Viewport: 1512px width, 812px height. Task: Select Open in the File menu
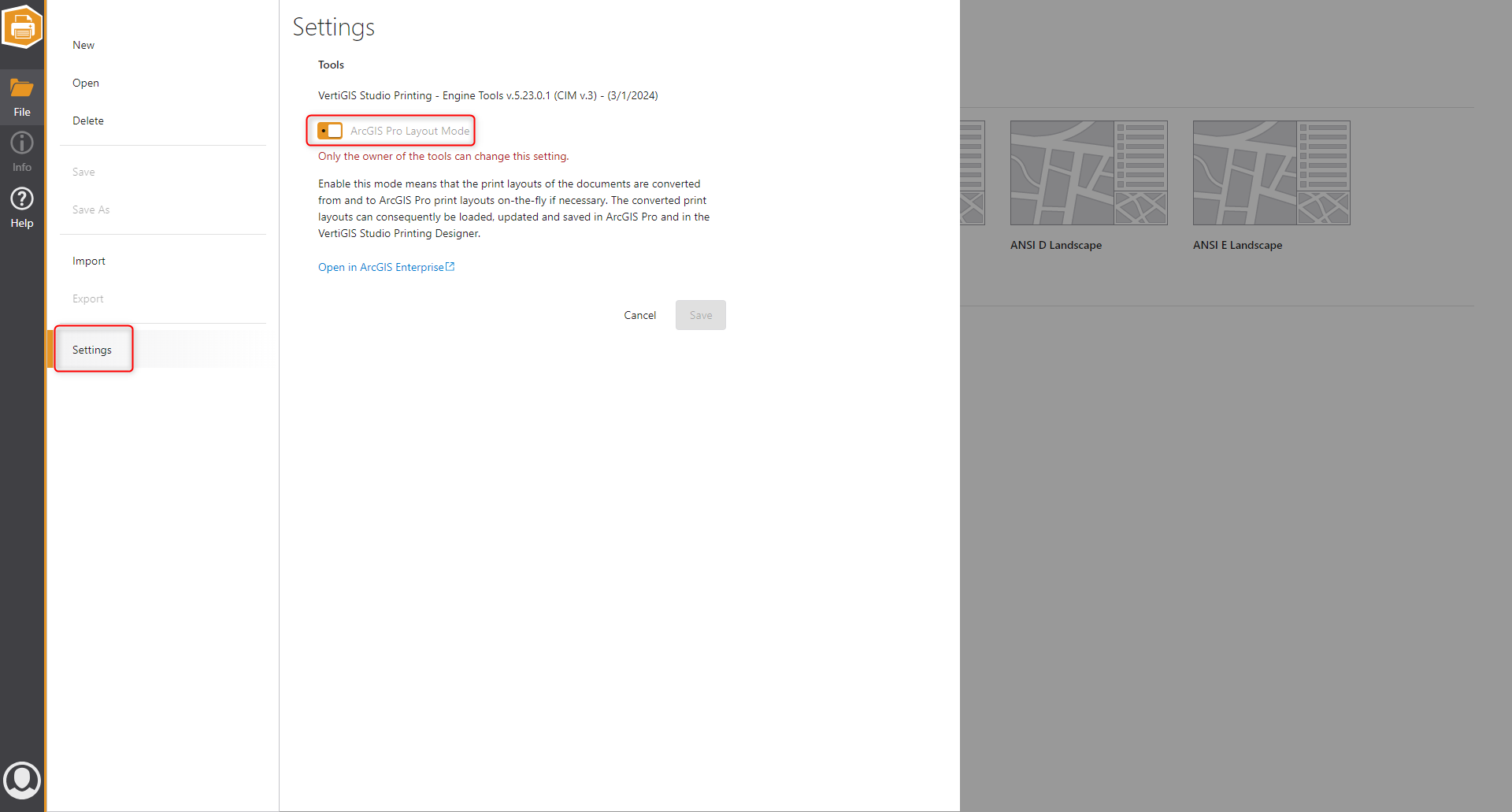pos(86,83)
